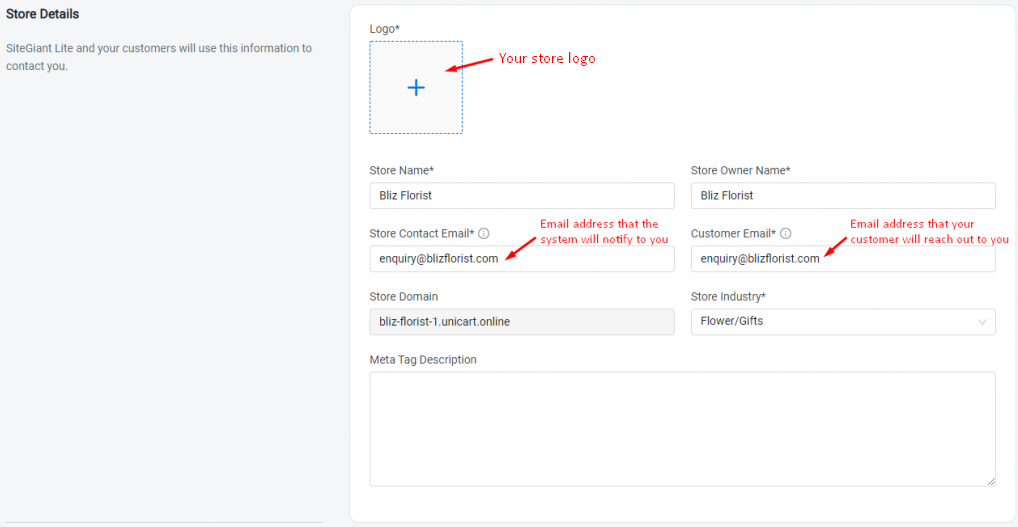Click inside the Meta Tag Description textarea
The height and width of the screenshot is (527, 1018).
pos(682,429)
